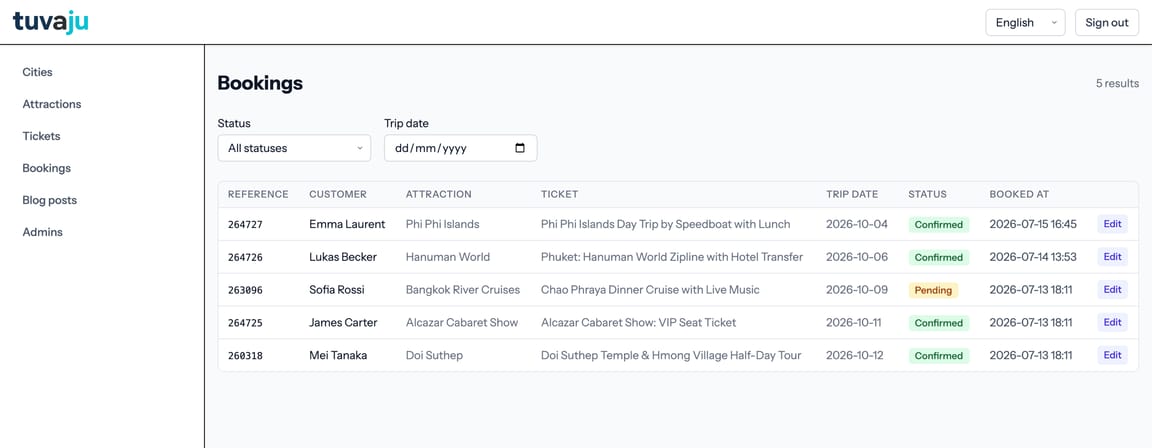Click the 5 results count

(x=1117, y=84)
